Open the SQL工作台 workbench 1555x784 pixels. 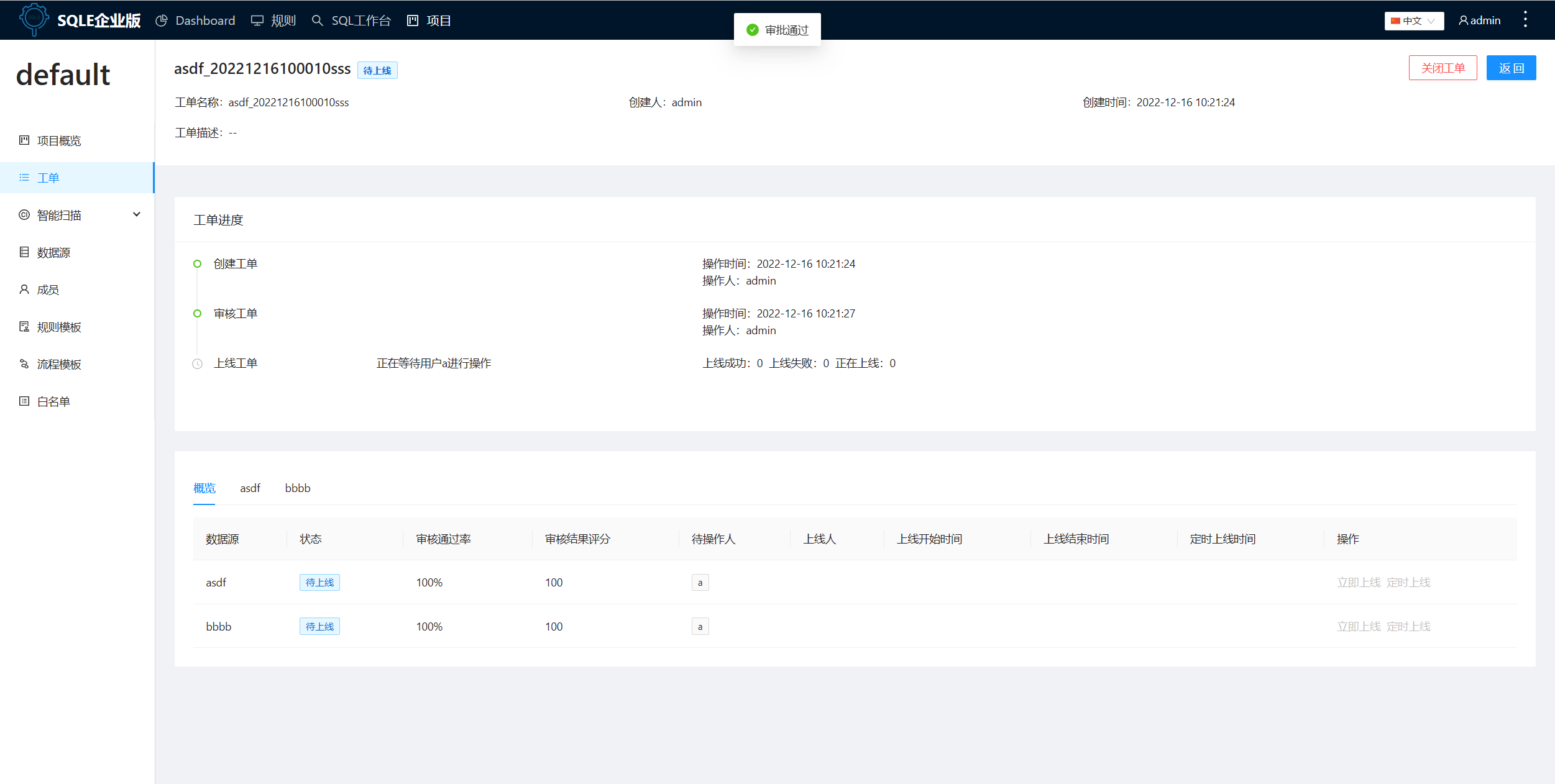[360, 20]
